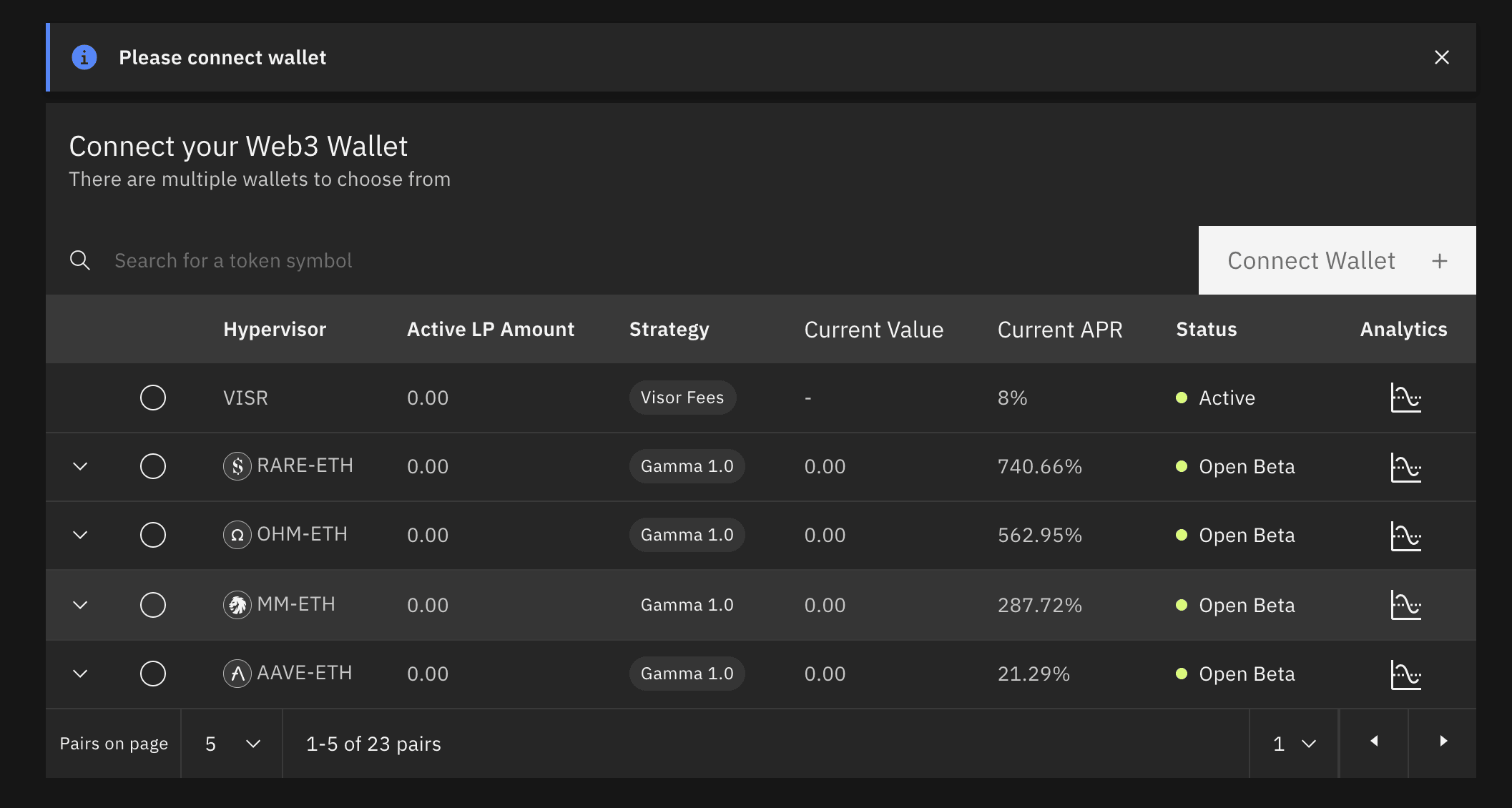Click the AAVE token logo
The width and height of the screenshot is (1512, 808).
pos(237,674)
